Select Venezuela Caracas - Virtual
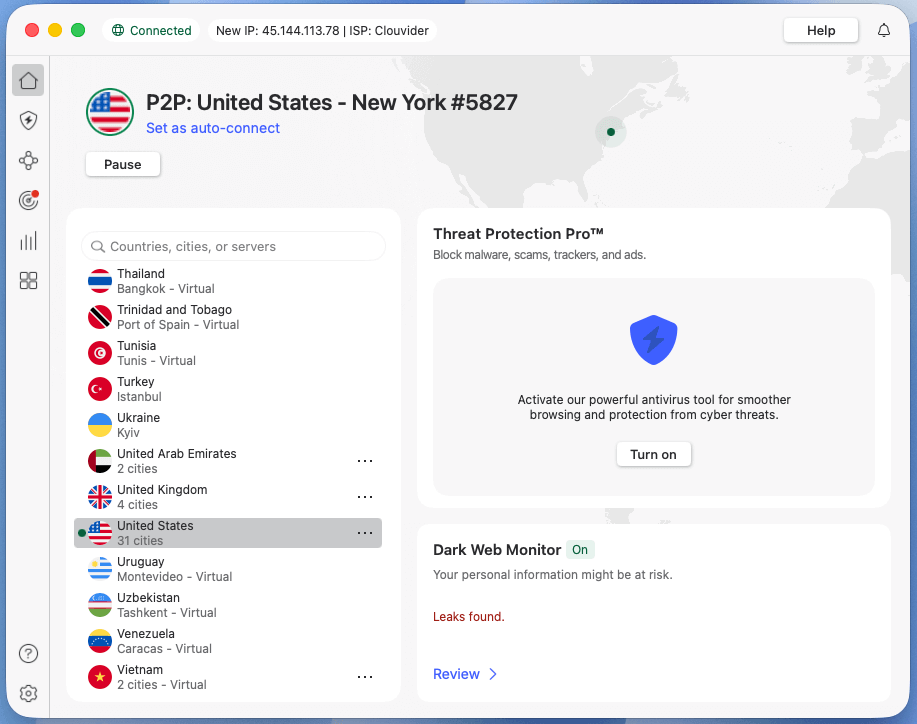This screenshot has height=724, width=917. tap(228, 641)
